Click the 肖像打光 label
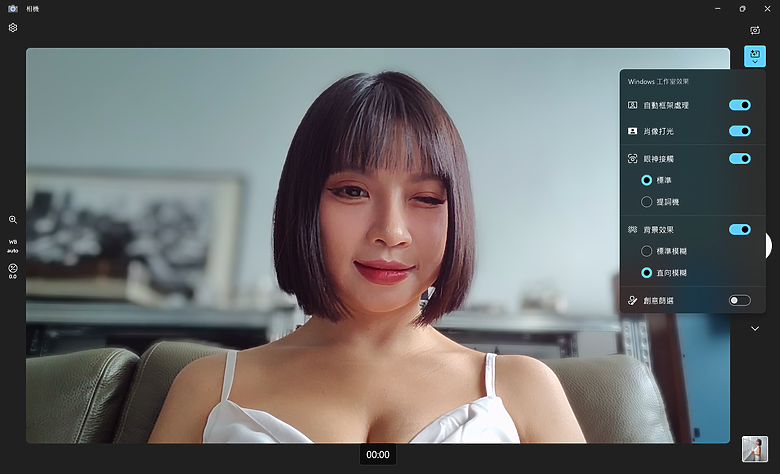Screen dimensions: 780x474 pyautogui.click(x=659, y=131)
